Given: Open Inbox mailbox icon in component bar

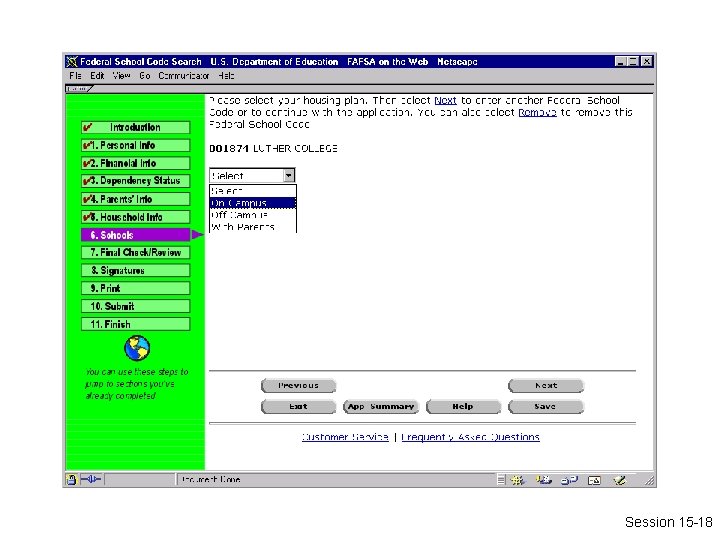Looking at the screenshot, I should click(x=544, y=480).
